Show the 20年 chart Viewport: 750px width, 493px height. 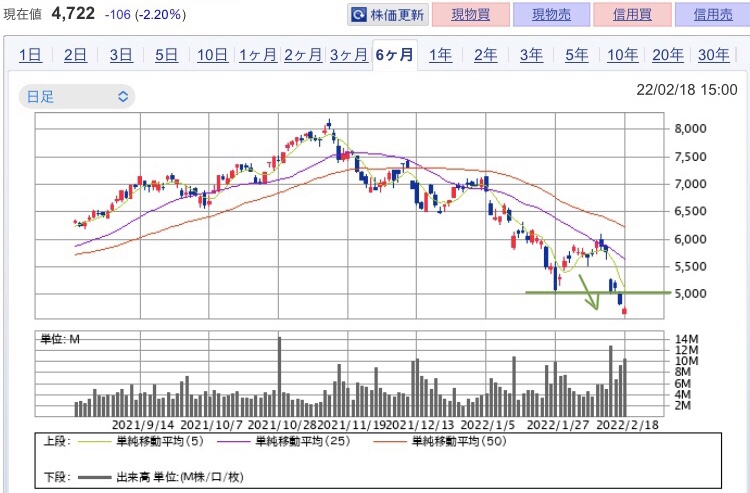point(668,55)
